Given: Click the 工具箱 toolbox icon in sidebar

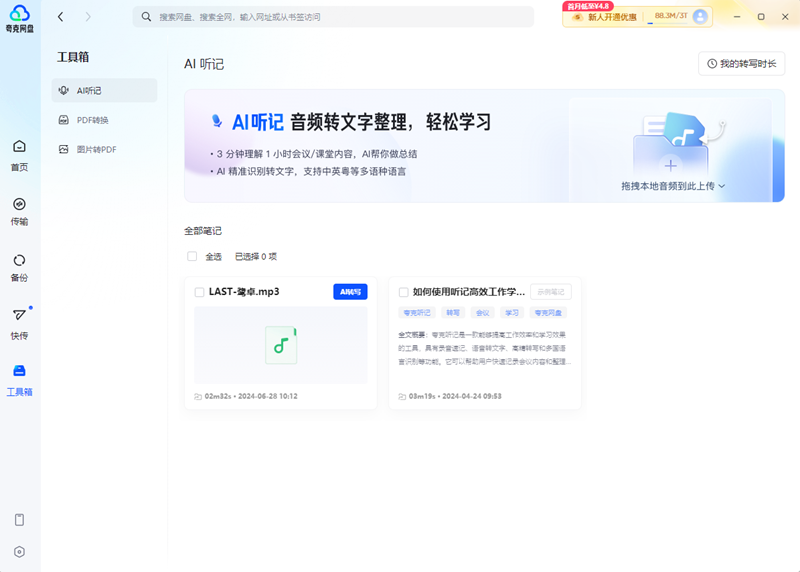Looking at the screenshot, I should pyautogui.click(x=19, y=372).
